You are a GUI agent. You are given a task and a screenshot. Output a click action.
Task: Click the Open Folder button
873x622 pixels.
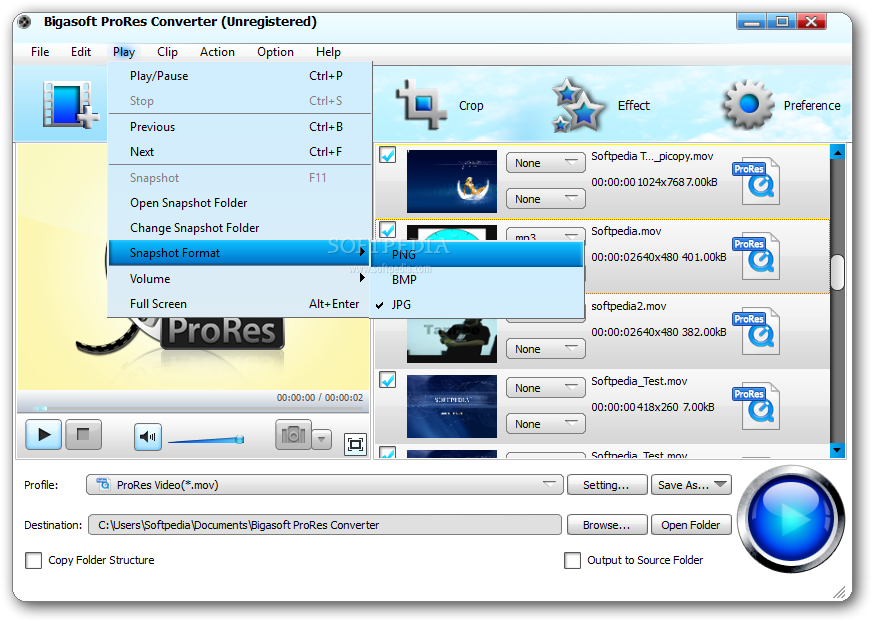click(x=691, y=525)
